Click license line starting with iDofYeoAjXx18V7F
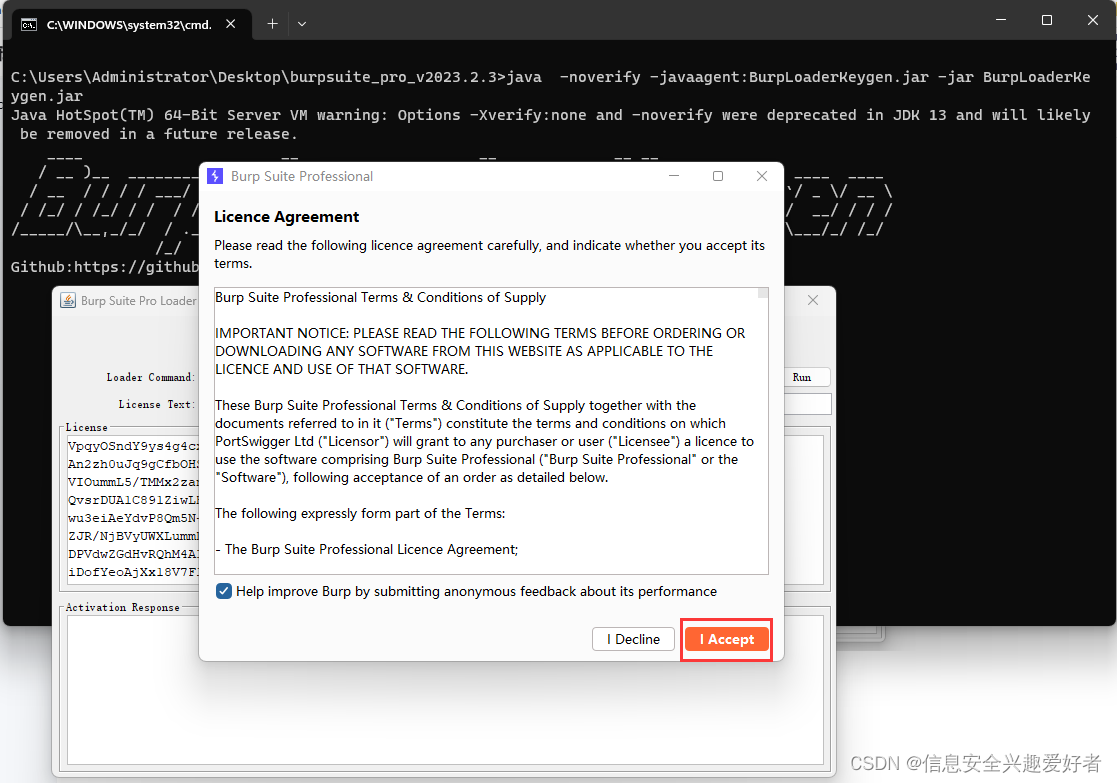 [x=133, y=572]
